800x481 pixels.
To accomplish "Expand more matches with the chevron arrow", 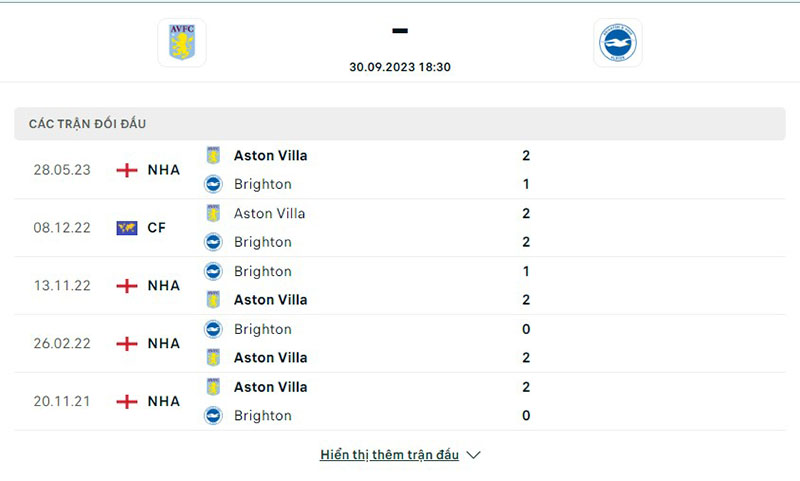I will 474,455.
